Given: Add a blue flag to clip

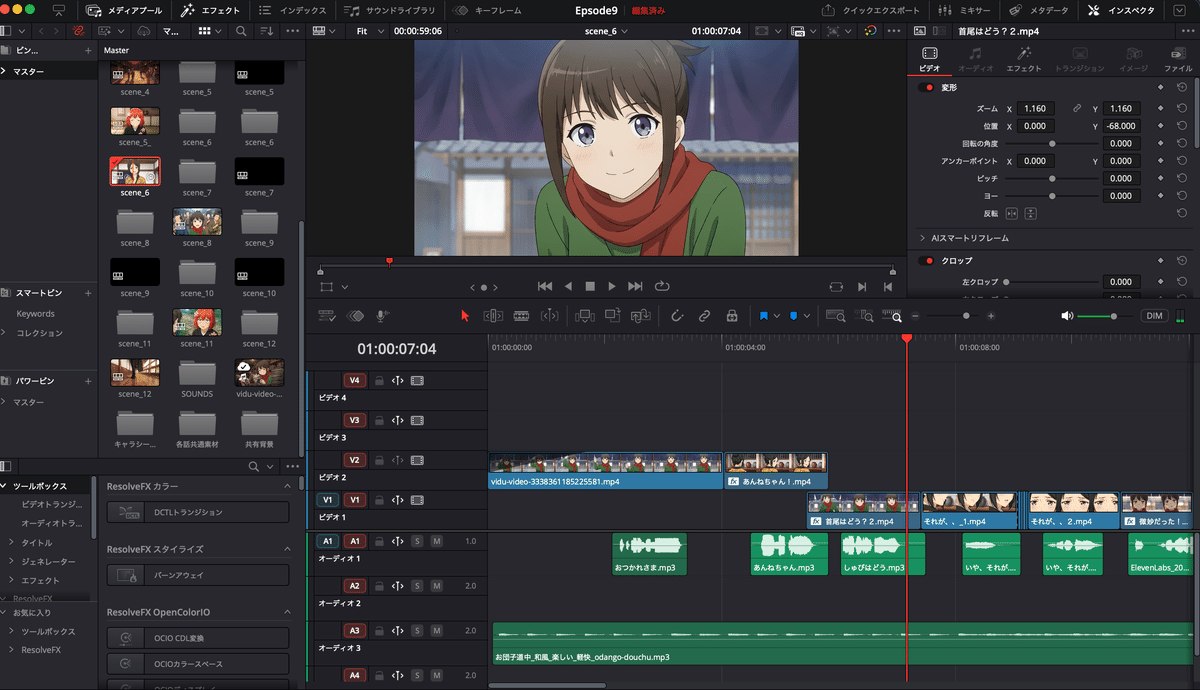Looking at the screenshot, I should 763,316.
